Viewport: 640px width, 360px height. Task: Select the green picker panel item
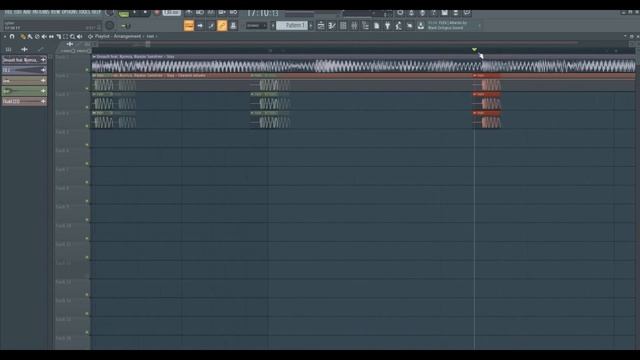[x=24, y=91]
